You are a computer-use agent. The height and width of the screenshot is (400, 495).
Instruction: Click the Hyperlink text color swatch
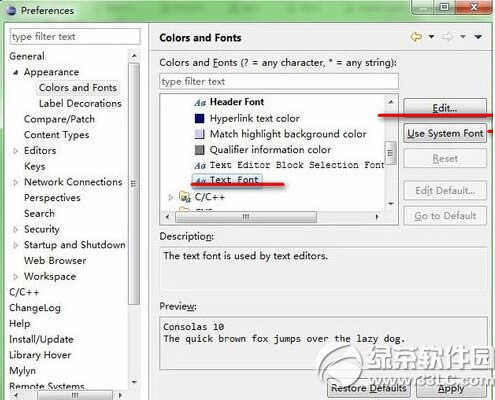point(199,118)
